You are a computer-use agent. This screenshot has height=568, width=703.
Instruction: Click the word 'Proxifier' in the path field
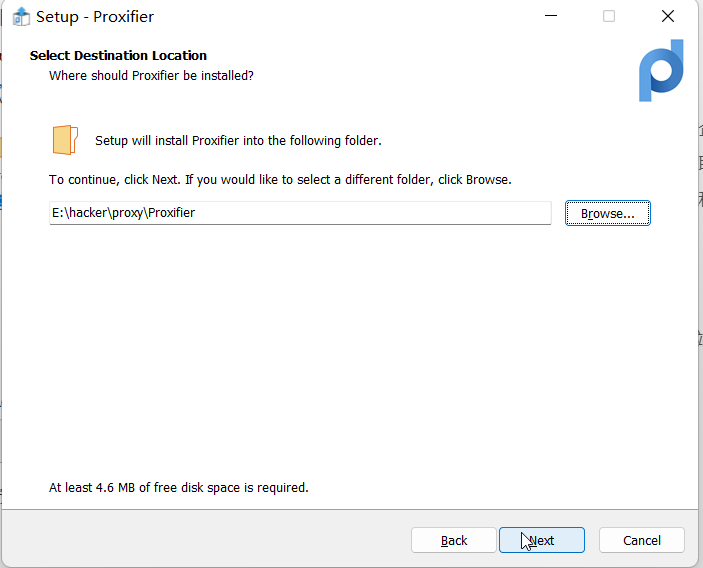[x=171, y=213]
